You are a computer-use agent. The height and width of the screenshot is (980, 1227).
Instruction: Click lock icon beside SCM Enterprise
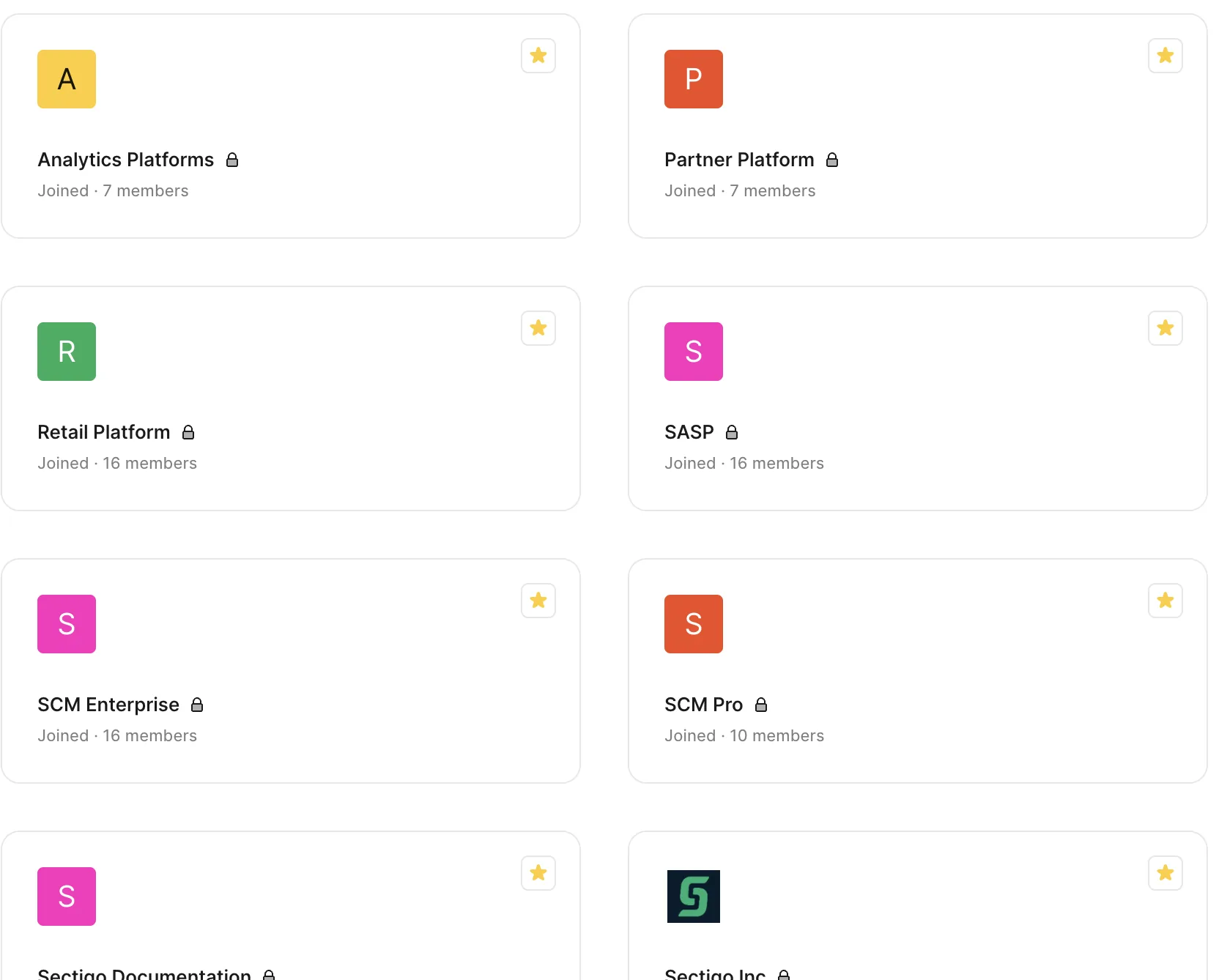(x=197, y=705)
